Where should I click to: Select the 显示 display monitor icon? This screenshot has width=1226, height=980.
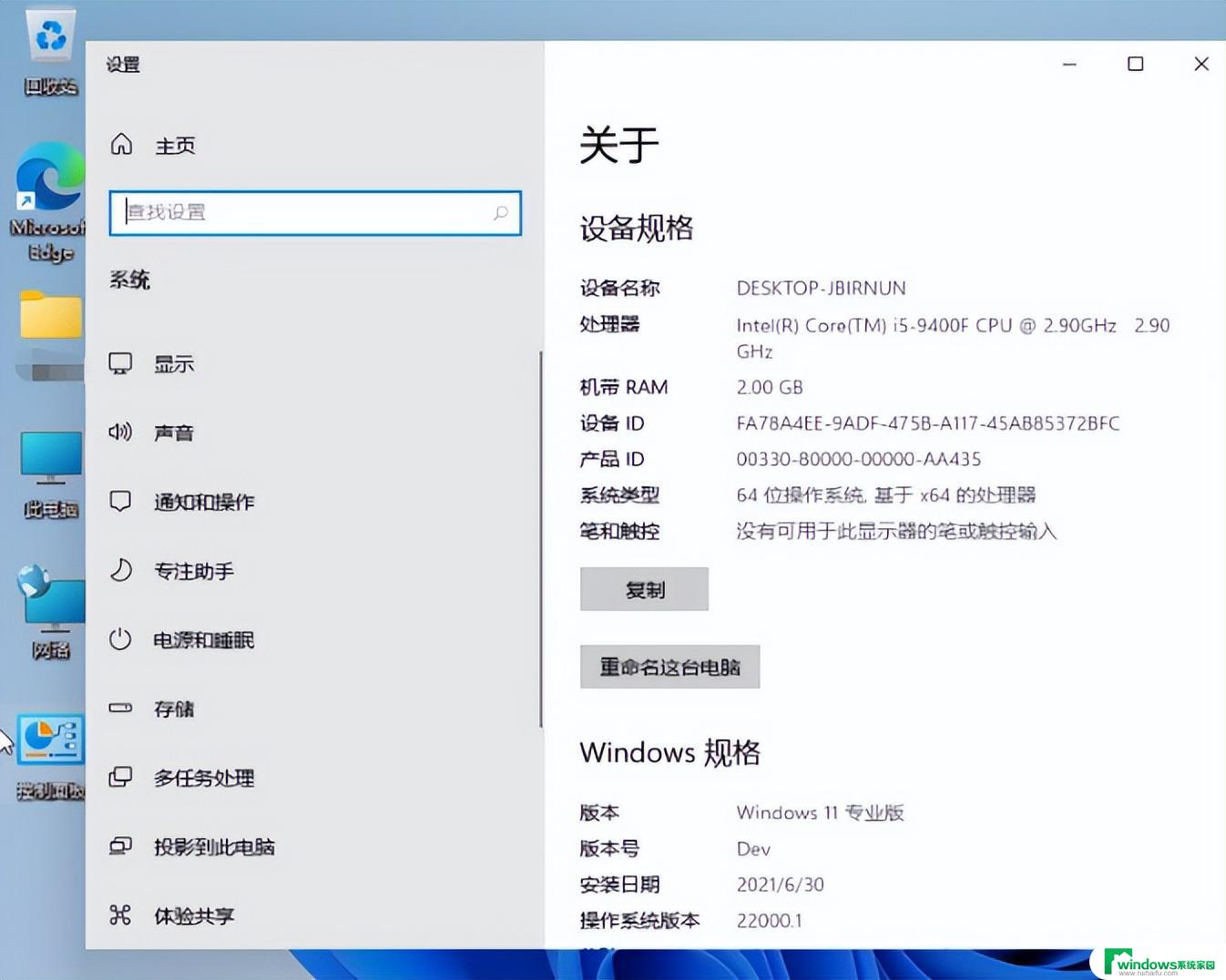(120, 363)
